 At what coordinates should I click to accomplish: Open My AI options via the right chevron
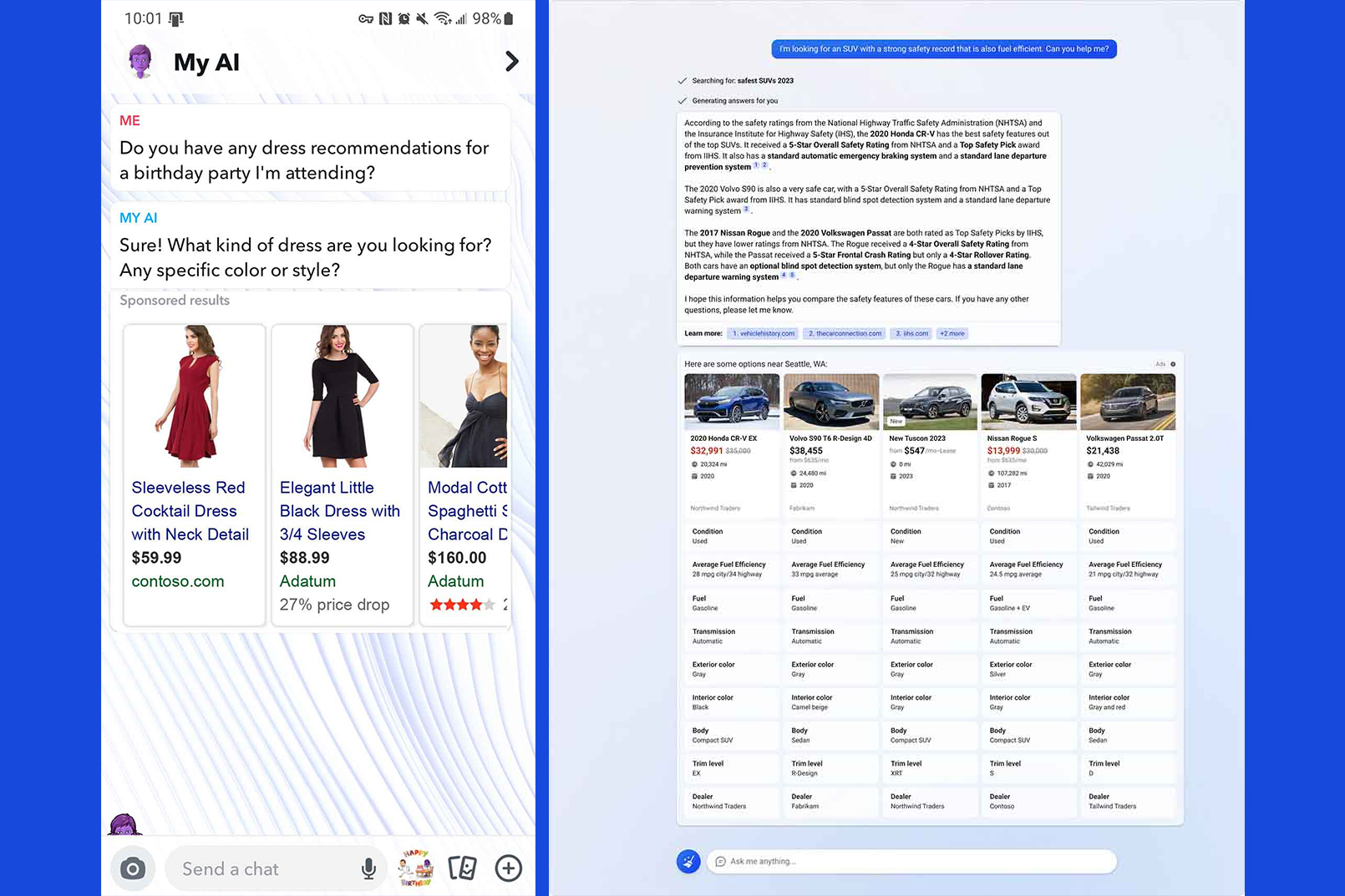[x=511, y=62]
